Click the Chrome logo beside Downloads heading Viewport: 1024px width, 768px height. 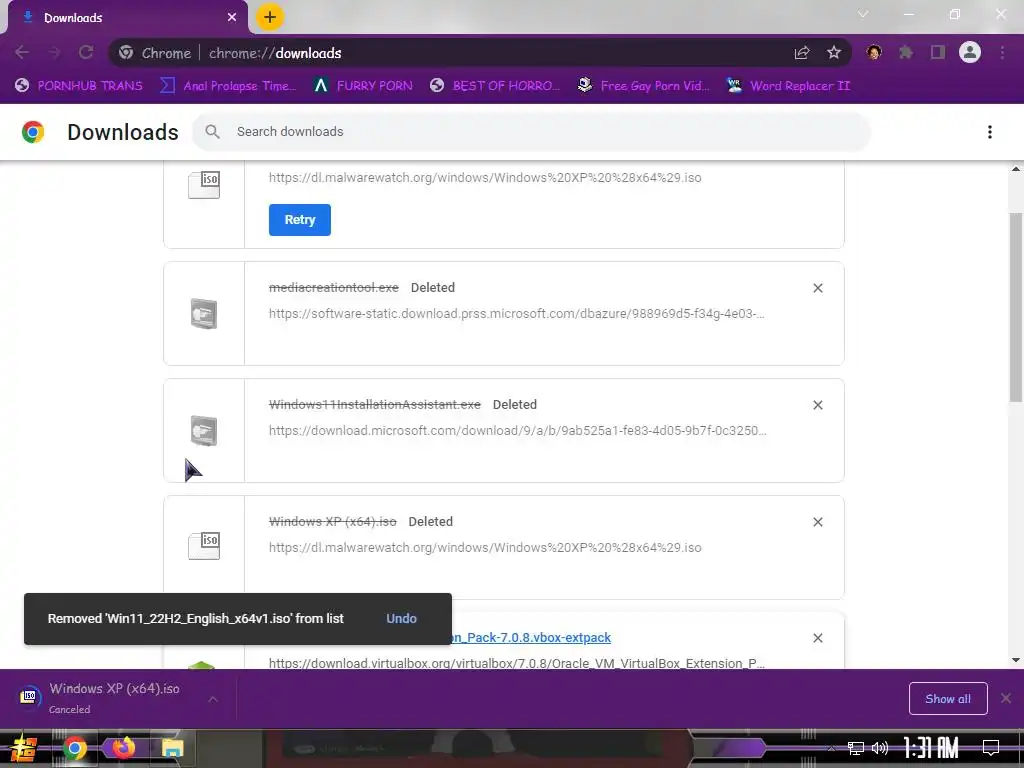tap(33, 132)
